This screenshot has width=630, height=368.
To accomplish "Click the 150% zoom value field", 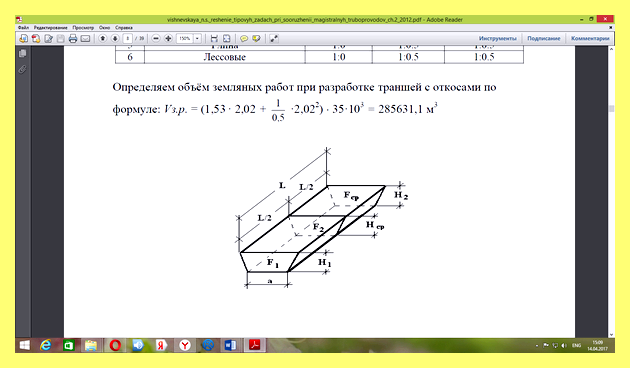I will 185,39.
